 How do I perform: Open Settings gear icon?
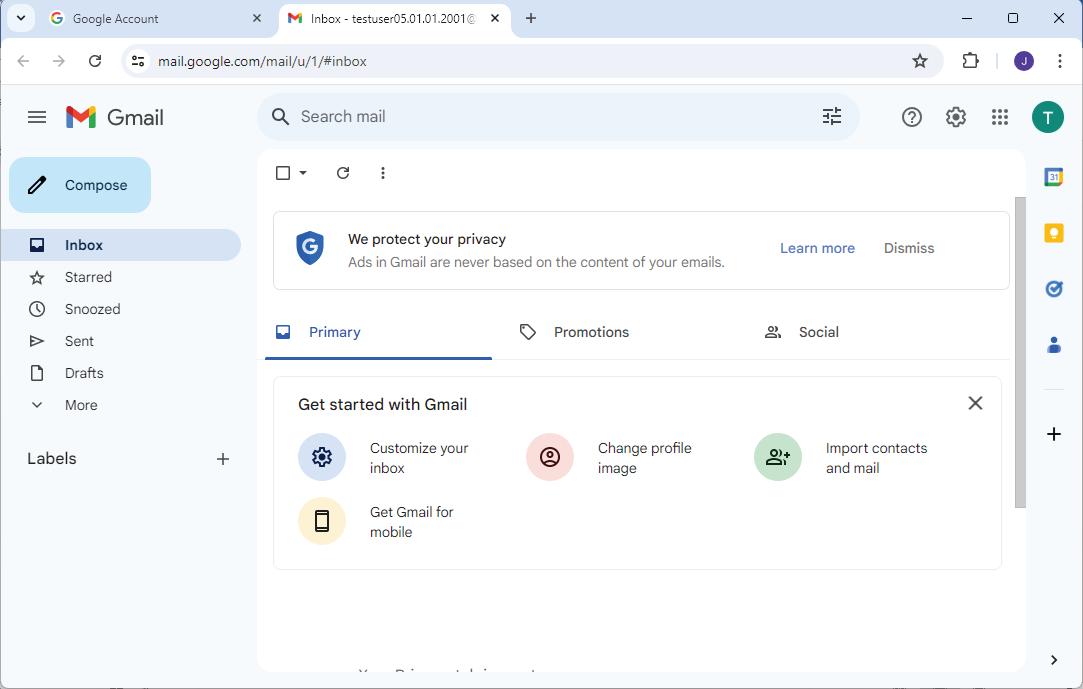pyautogui.click(x=956, y=117)
